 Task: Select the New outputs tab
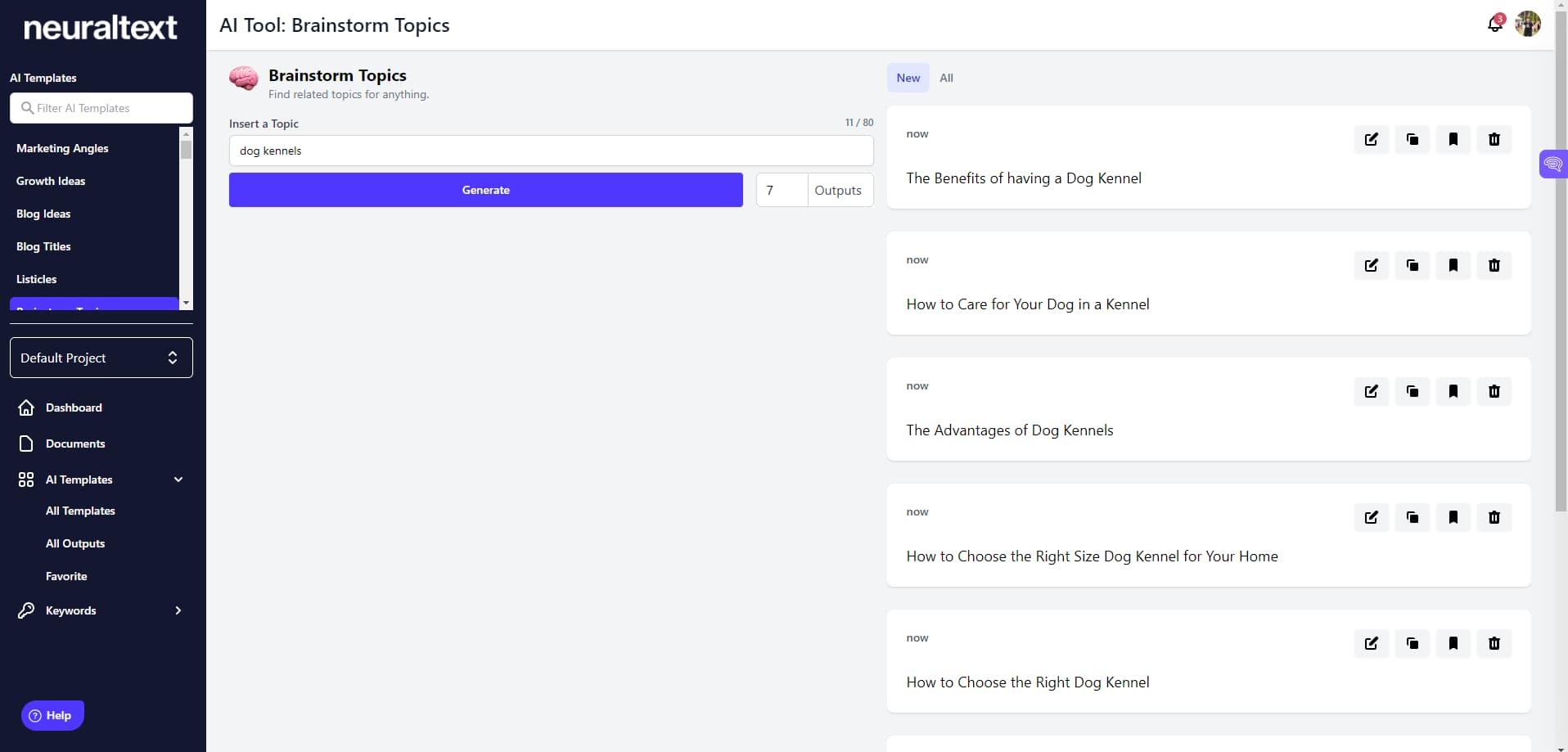pos(908,78)
